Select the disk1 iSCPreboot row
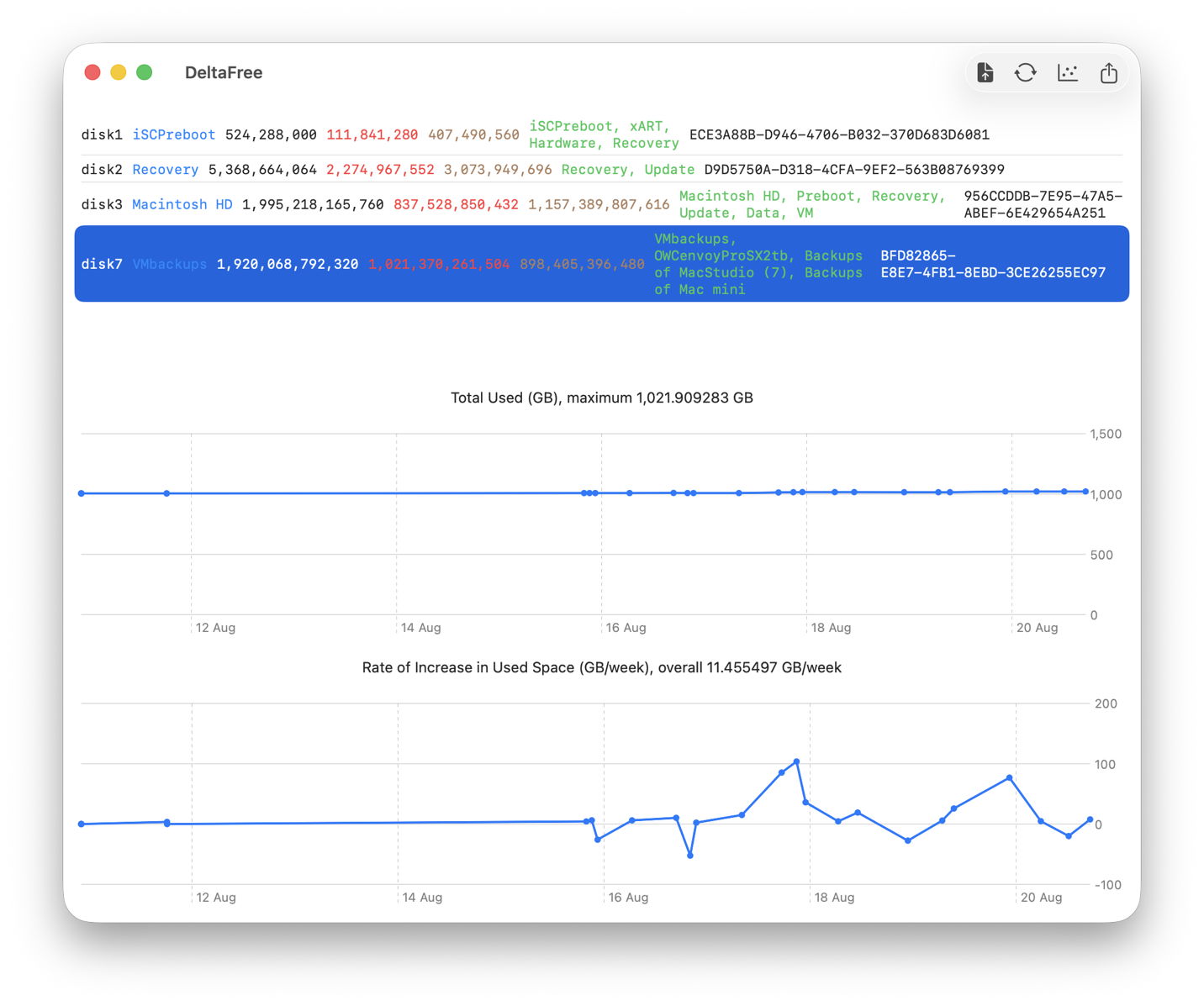This screenshot has width=1204, height=1006. point(602,134)
